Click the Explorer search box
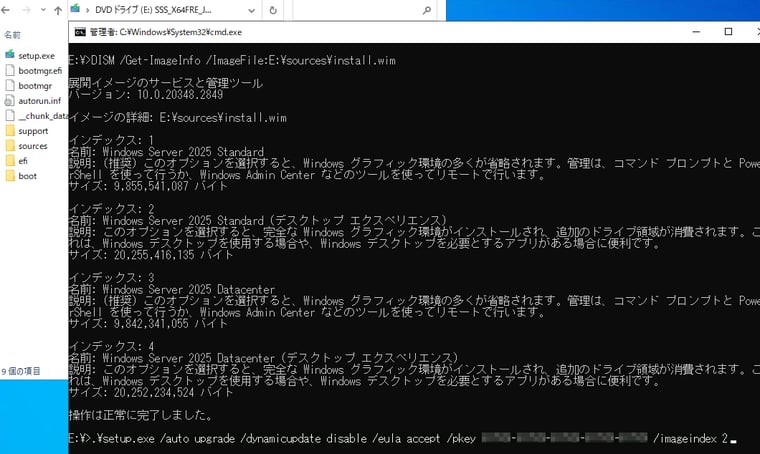 click(x=363, y=10)
